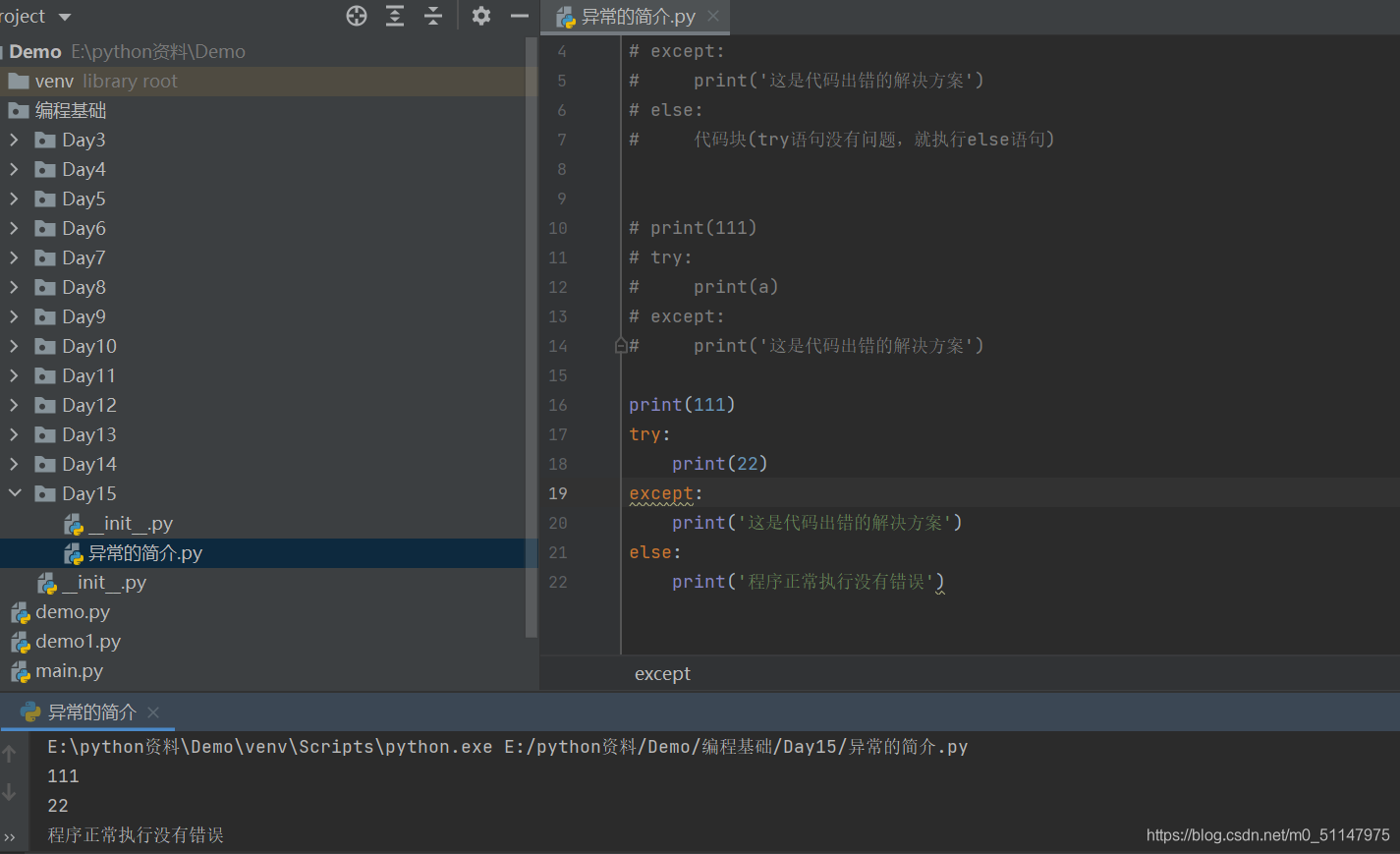
Task: Open the Project view dropdown arrow
Action: (x=65, y=17)
